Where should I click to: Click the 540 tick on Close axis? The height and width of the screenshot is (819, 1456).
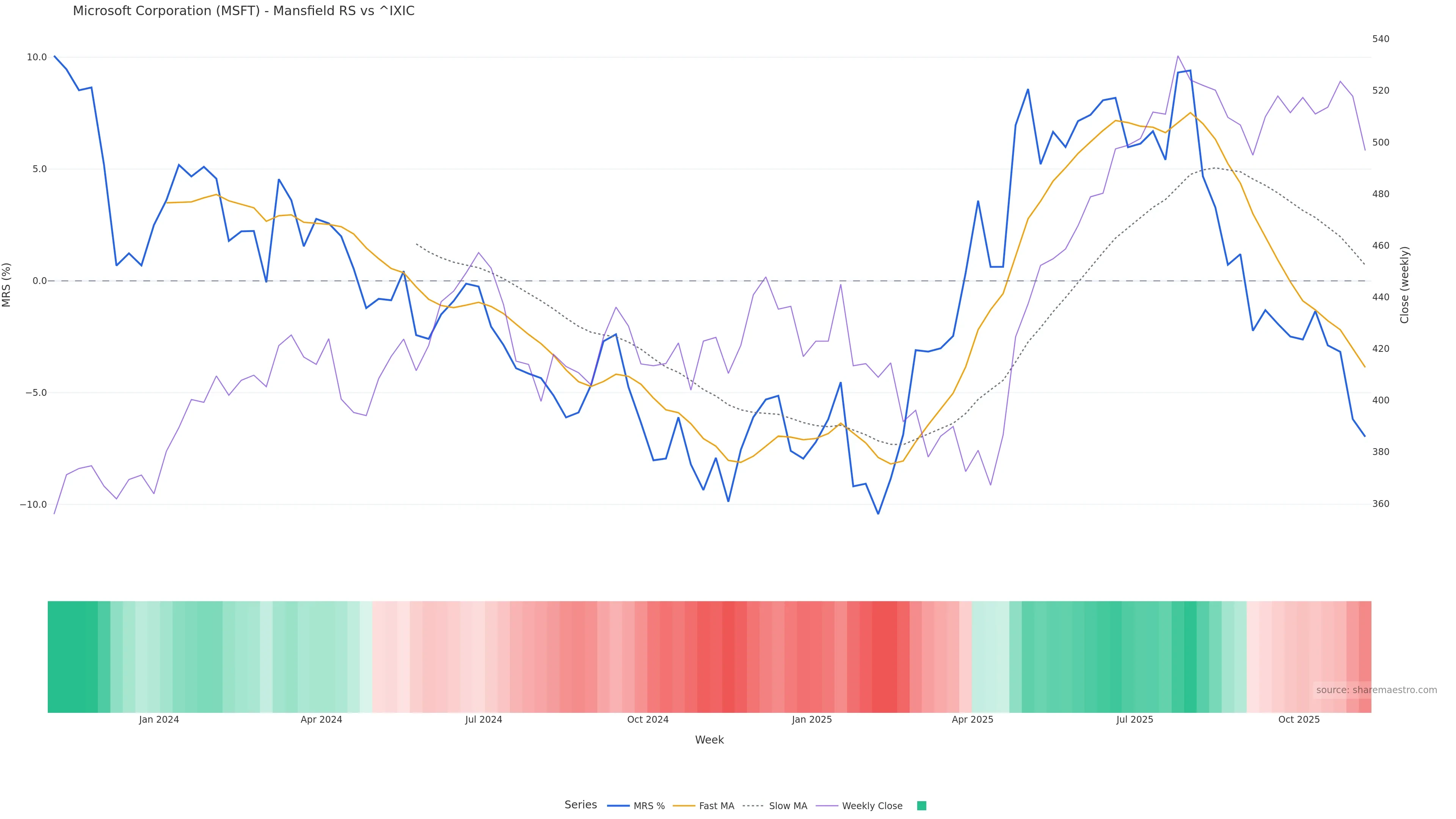click(x=1380, y=39)
